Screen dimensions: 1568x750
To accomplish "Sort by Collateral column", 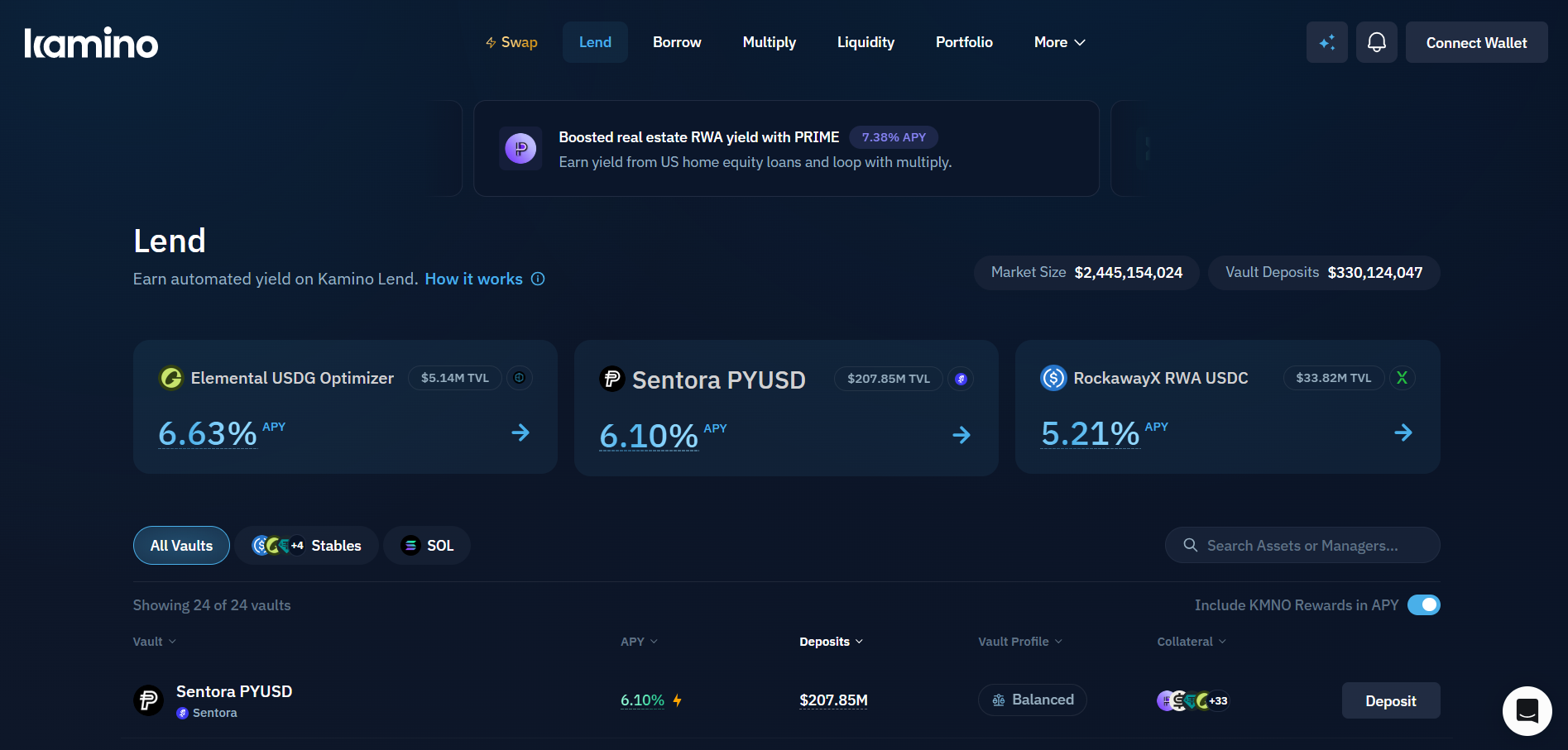I will [x=1192, y=642].
